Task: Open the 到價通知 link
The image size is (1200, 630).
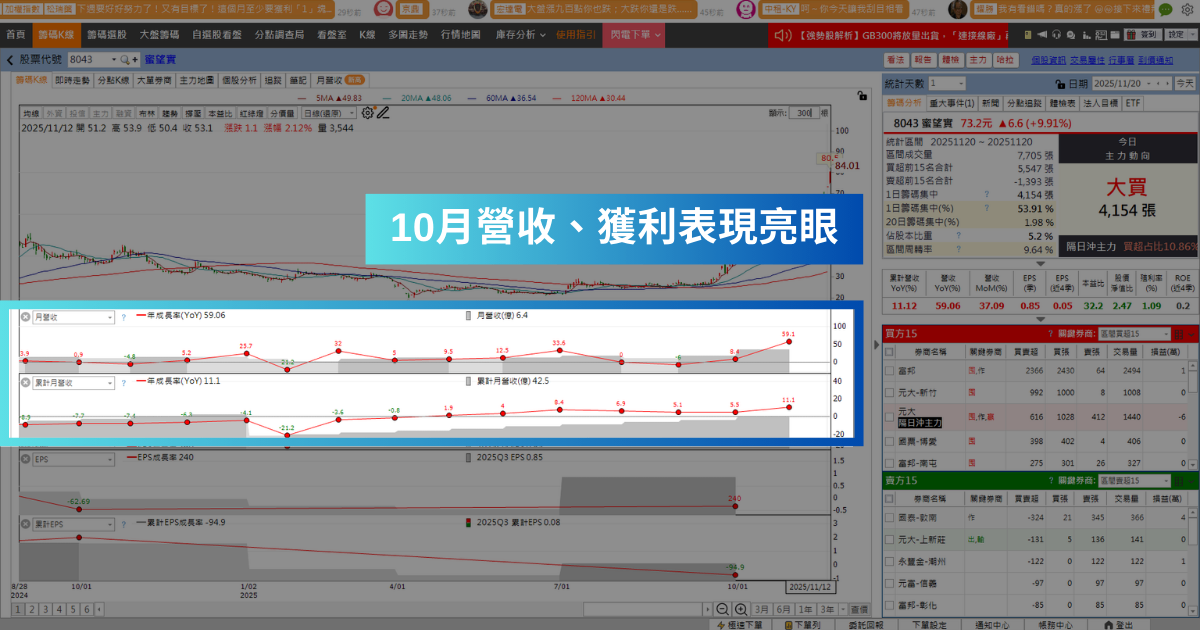Action: [1154, 61]
